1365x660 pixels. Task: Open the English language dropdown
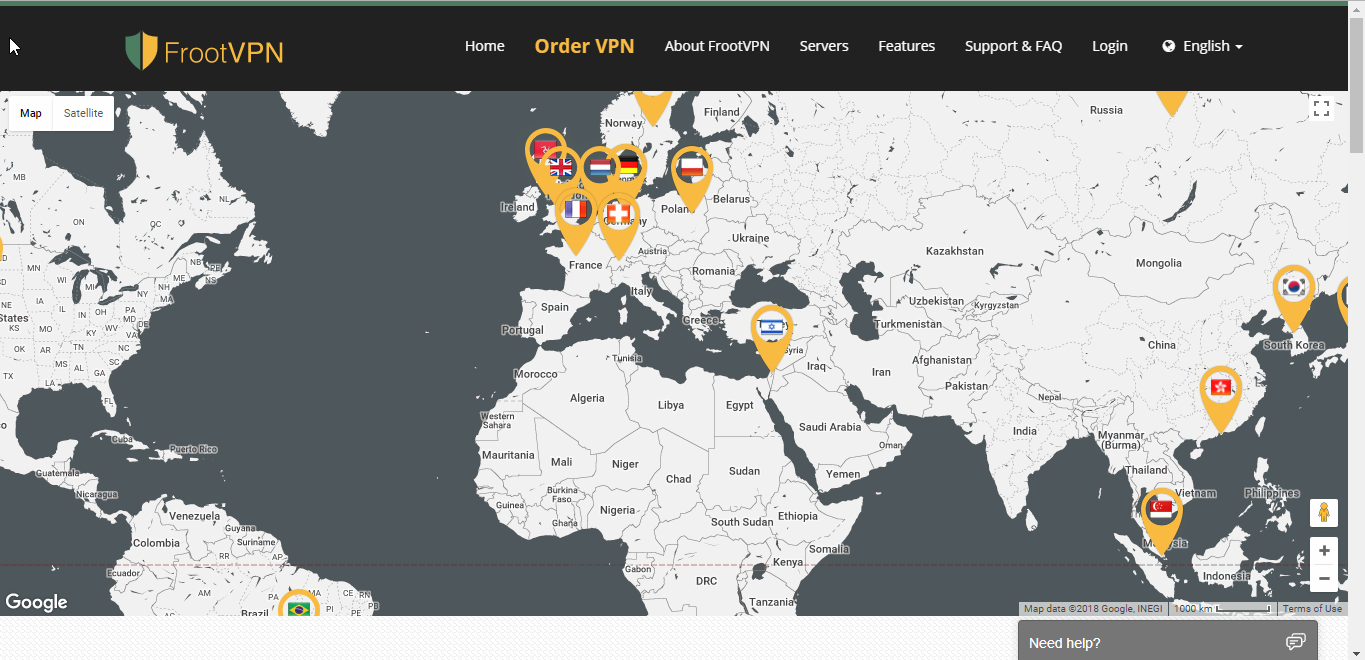tap(1203, 46)
